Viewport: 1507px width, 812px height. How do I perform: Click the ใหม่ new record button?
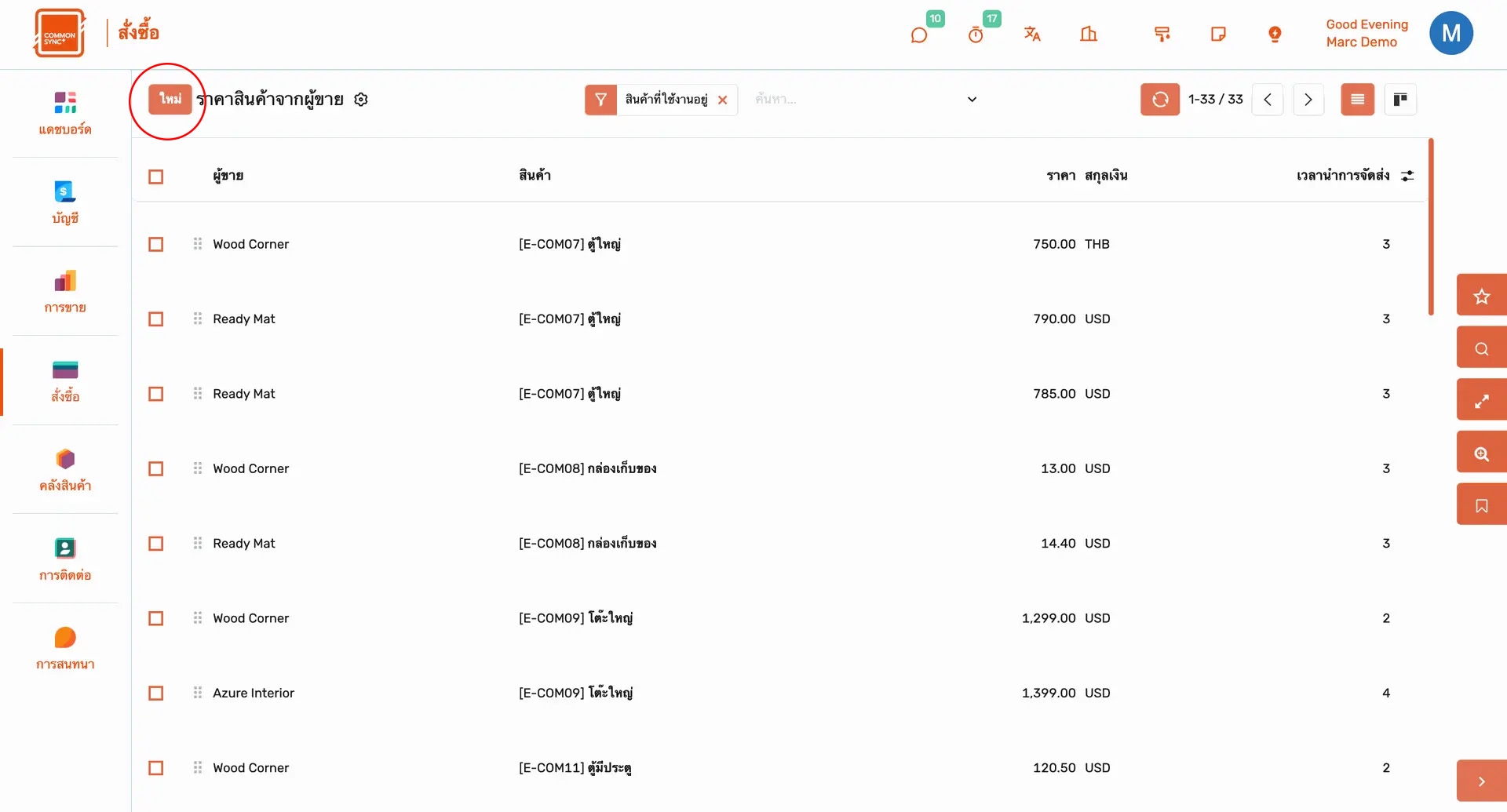170,99
